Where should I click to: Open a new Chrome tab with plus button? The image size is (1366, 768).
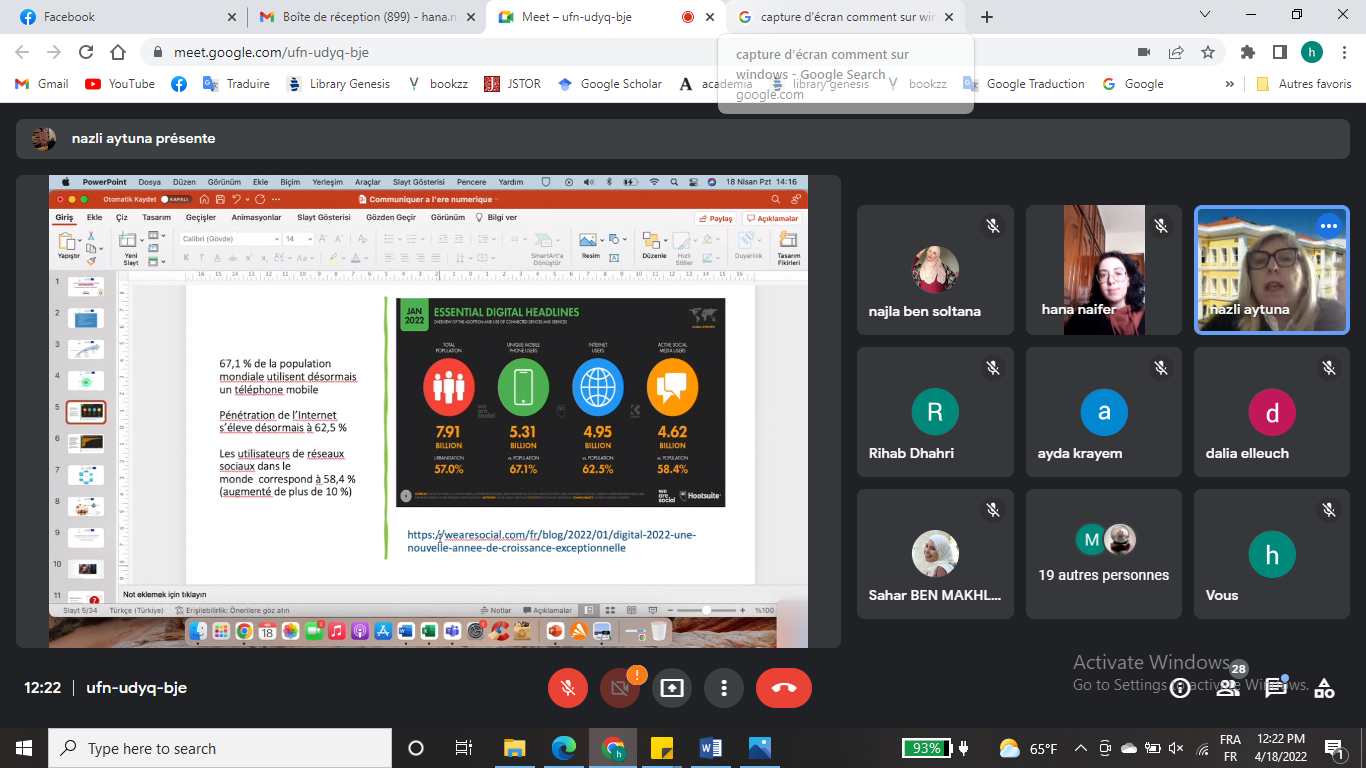click(987, 17)
